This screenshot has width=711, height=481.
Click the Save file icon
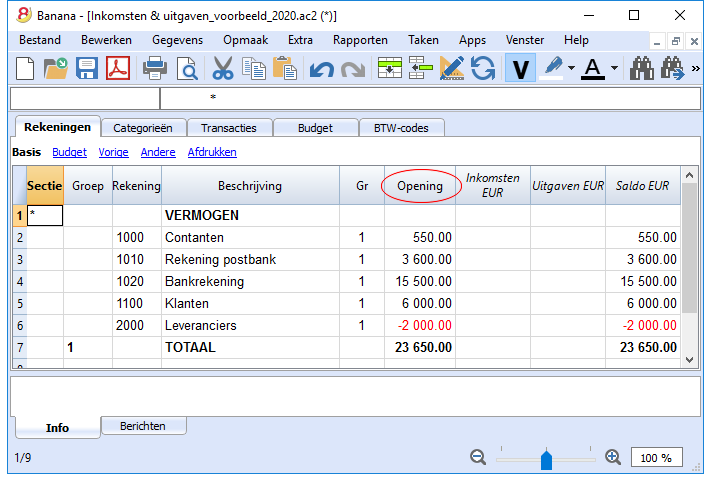[87, 68]
